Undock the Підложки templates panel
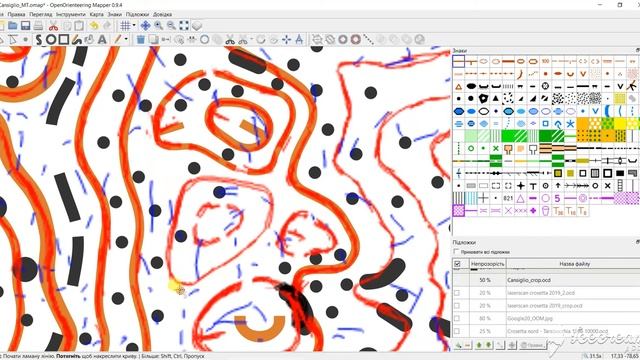This screenshot has height=360, width=640. coord(638,242)
